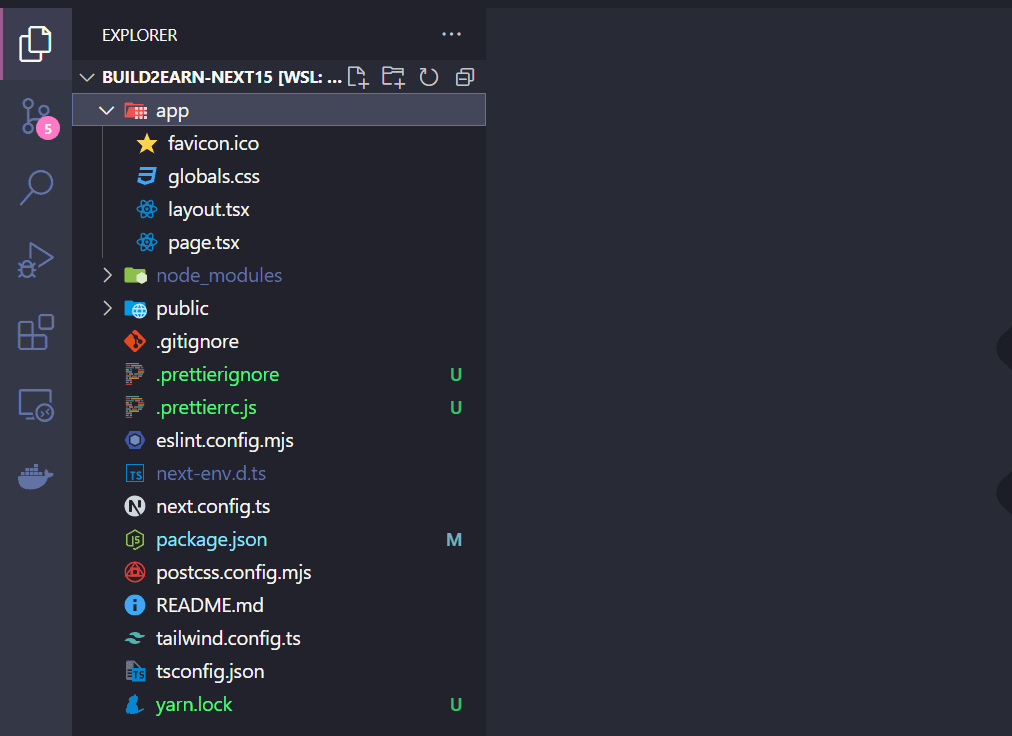Open the Extensions view
Image resolution: width=1012 pixels, height=736 pixels.
[x=35, y=332]
